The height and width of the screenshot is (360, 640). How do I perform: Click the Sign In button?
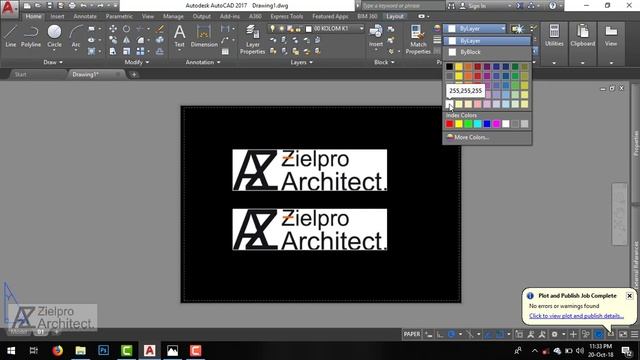coord(473,6)
